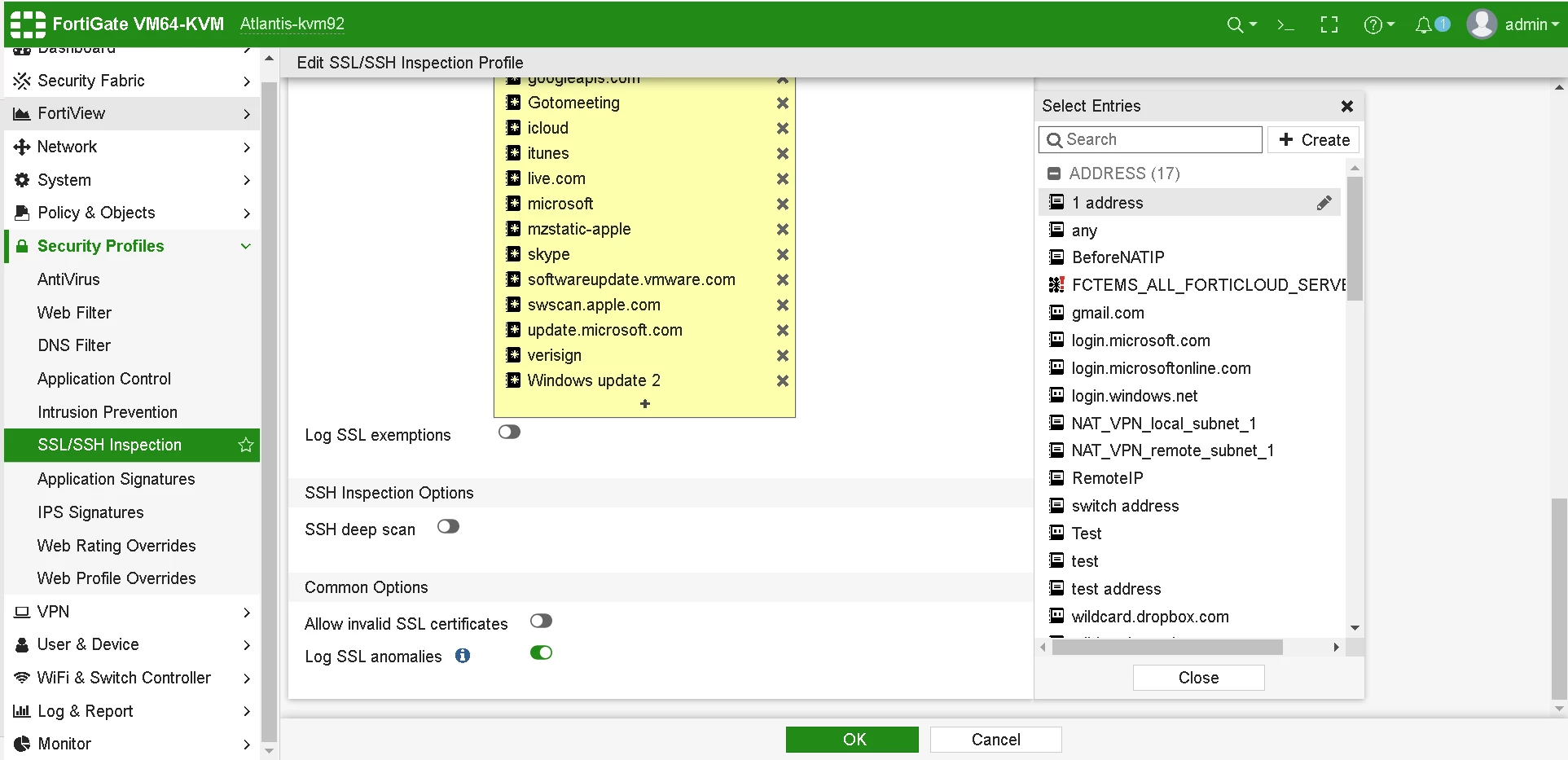Remove the icloud exemption entry

(782, 128)
